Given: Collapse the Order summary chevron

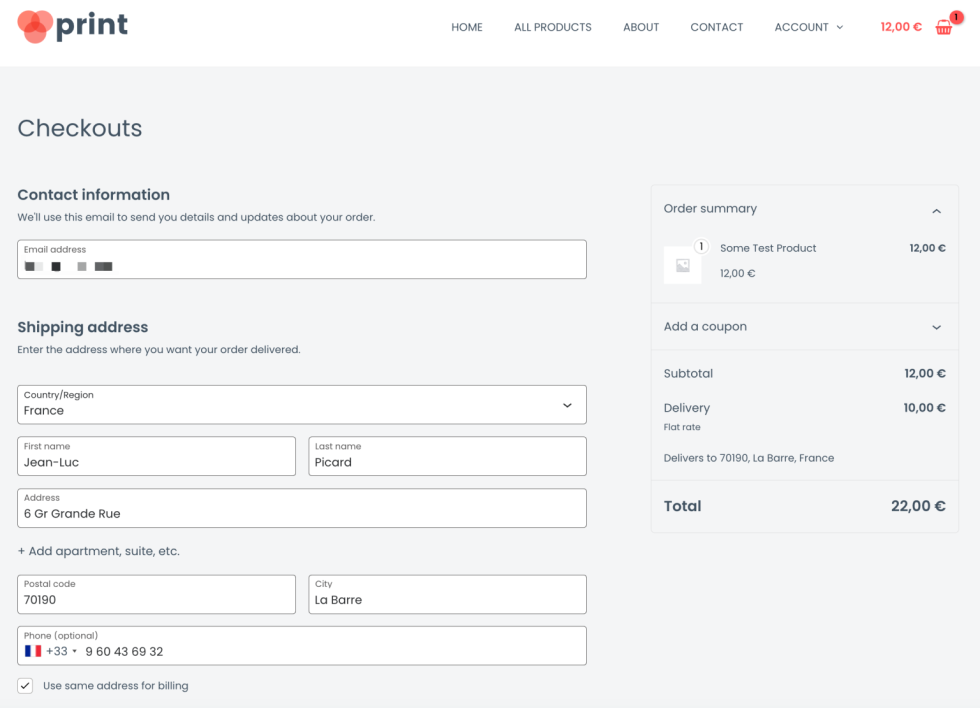Looking at the screenshot, I should point(936,211).
